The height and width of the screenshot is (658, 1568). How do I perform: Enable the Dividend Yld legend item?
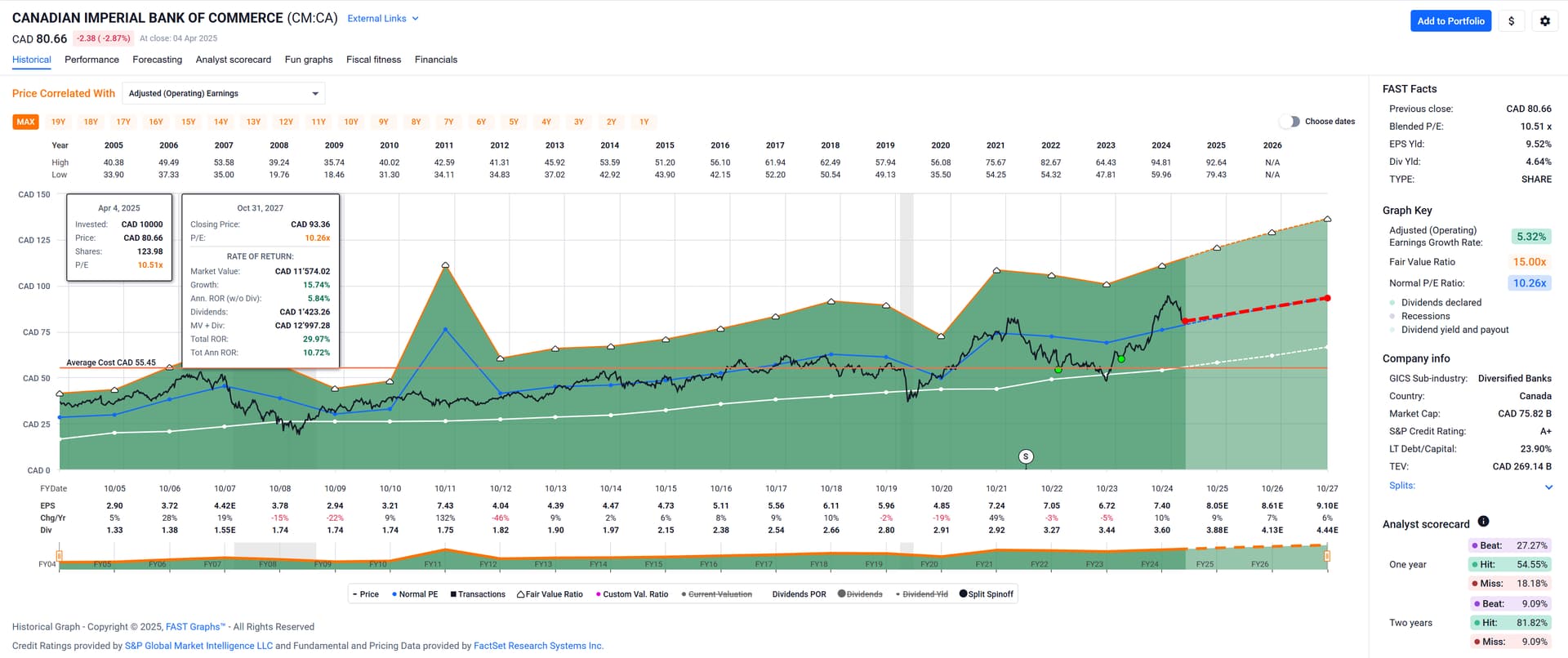921,594
